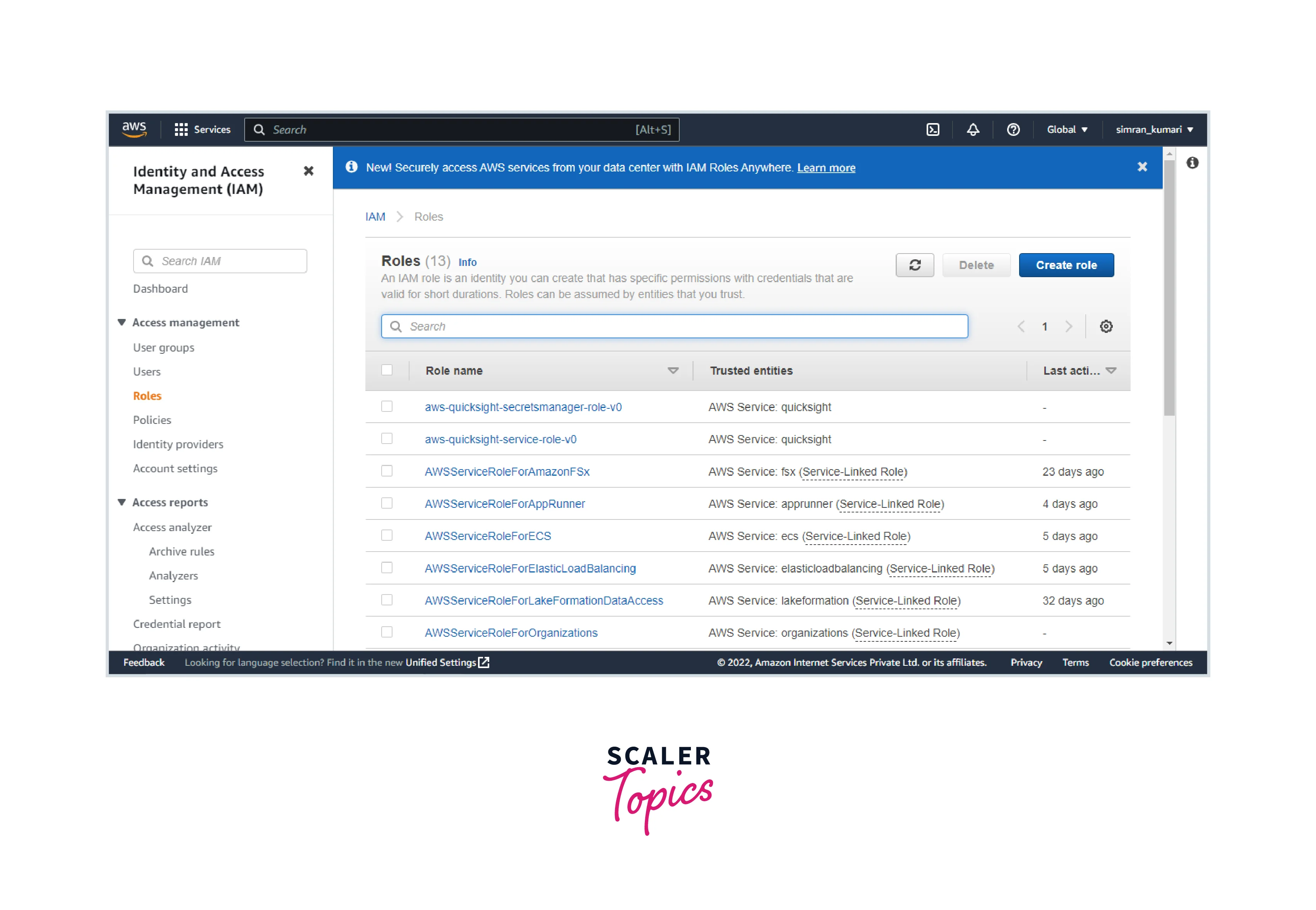Open the help question mark icon
Viewport: 1316px width, 910px height.
pyautogui.click(x=1013, y=129)
